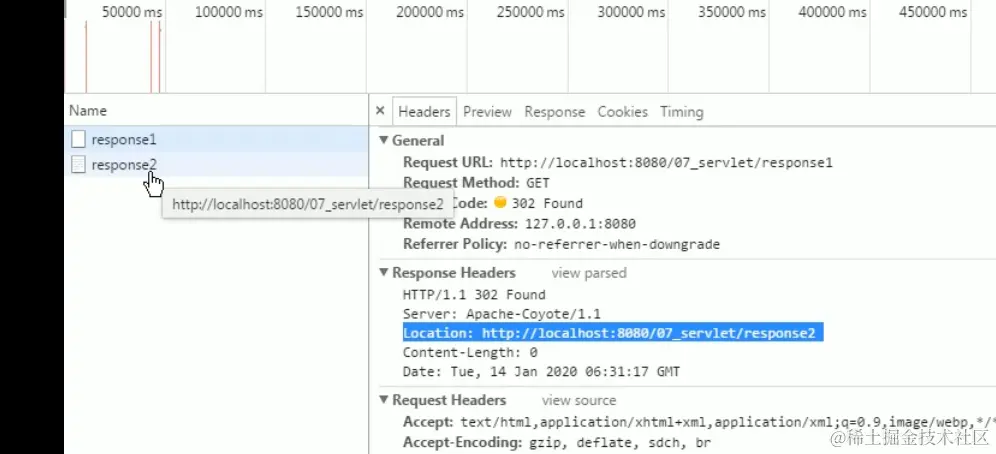Viewport: 996px width, 454px height.
Task: Collapse the Request Headers section
Action: 384,400
